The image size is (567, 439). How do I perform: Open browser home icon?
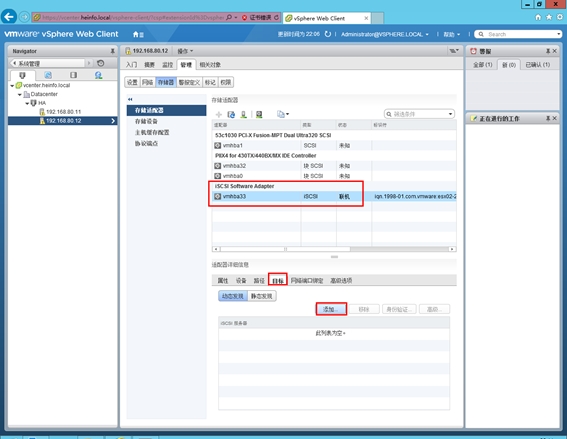click(538, 17)
